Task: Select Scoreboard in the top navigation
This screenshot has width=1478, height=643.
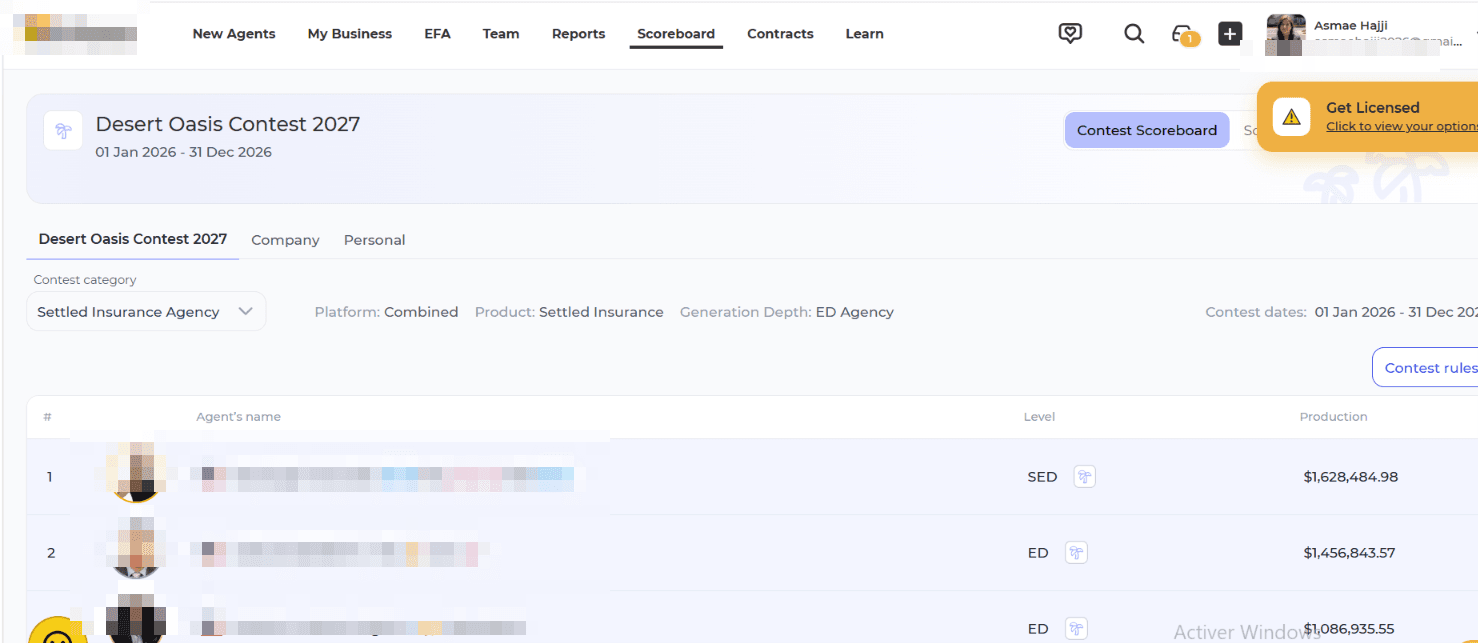Action: pyautogui.click(x=676, y=34)
